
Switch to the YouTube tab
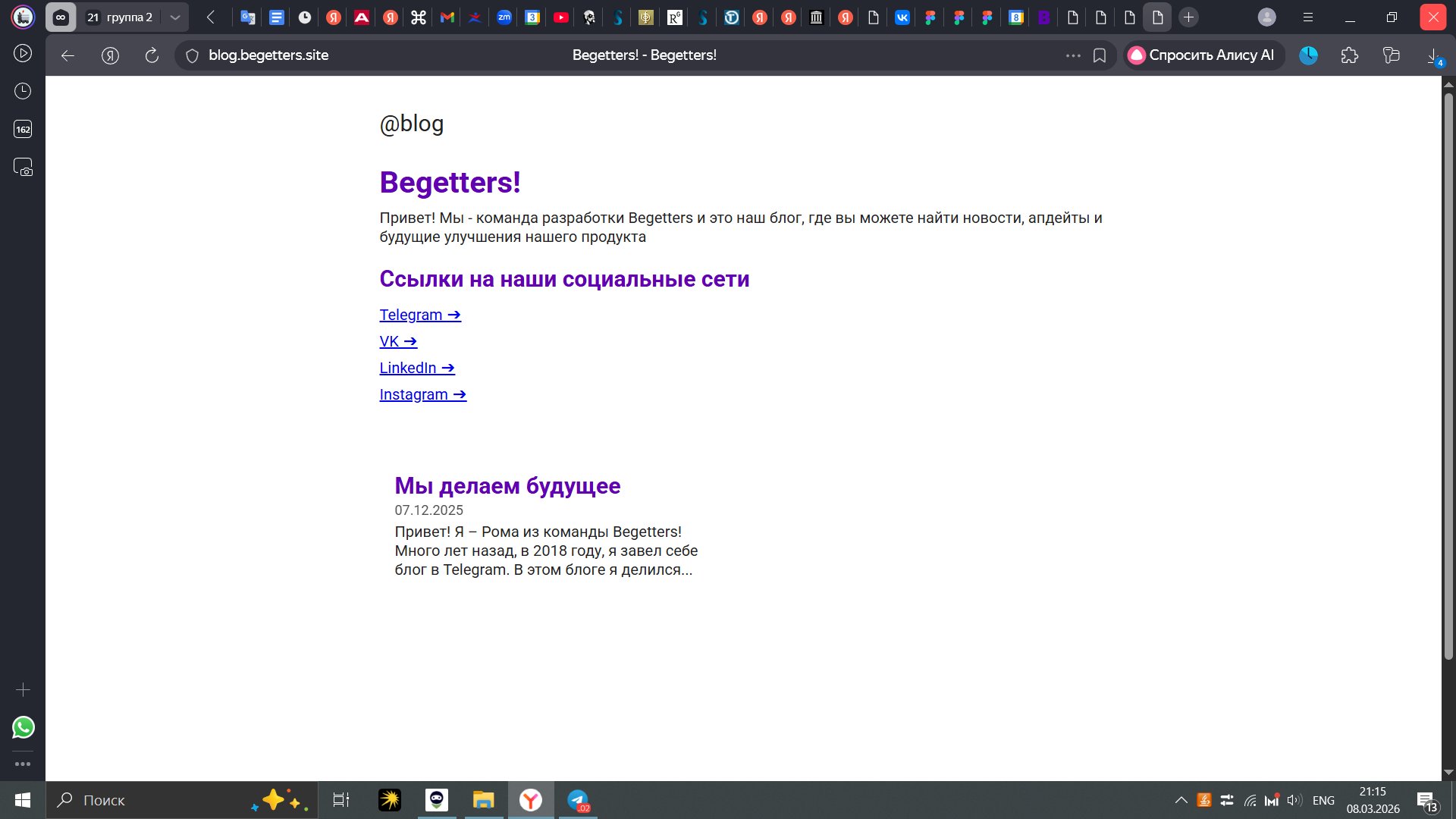point(561,17)
